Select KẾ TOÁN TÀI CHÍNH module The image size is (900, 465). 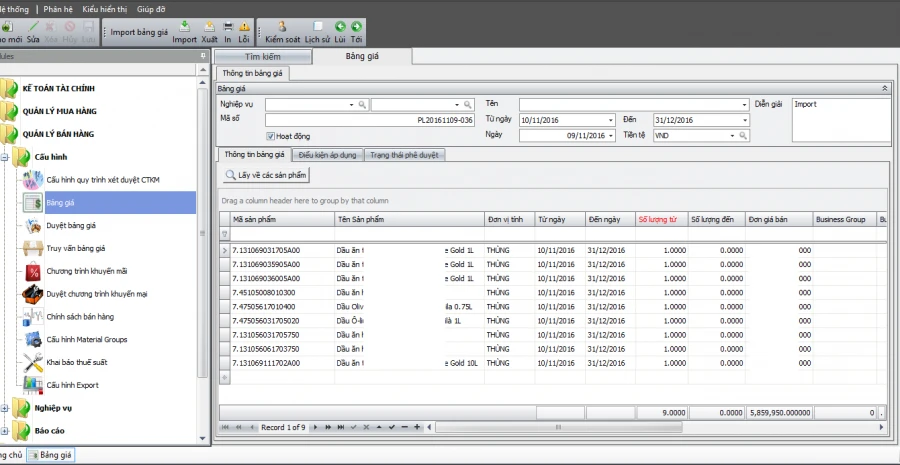click(x=59, y=89)
